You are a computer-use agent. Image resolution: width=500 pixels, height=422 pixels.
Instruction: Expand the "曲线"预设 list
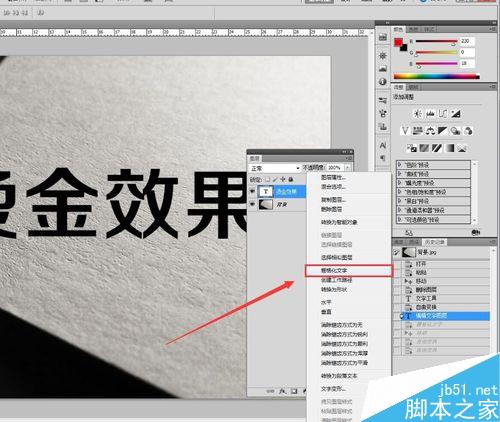click(400, 174)
